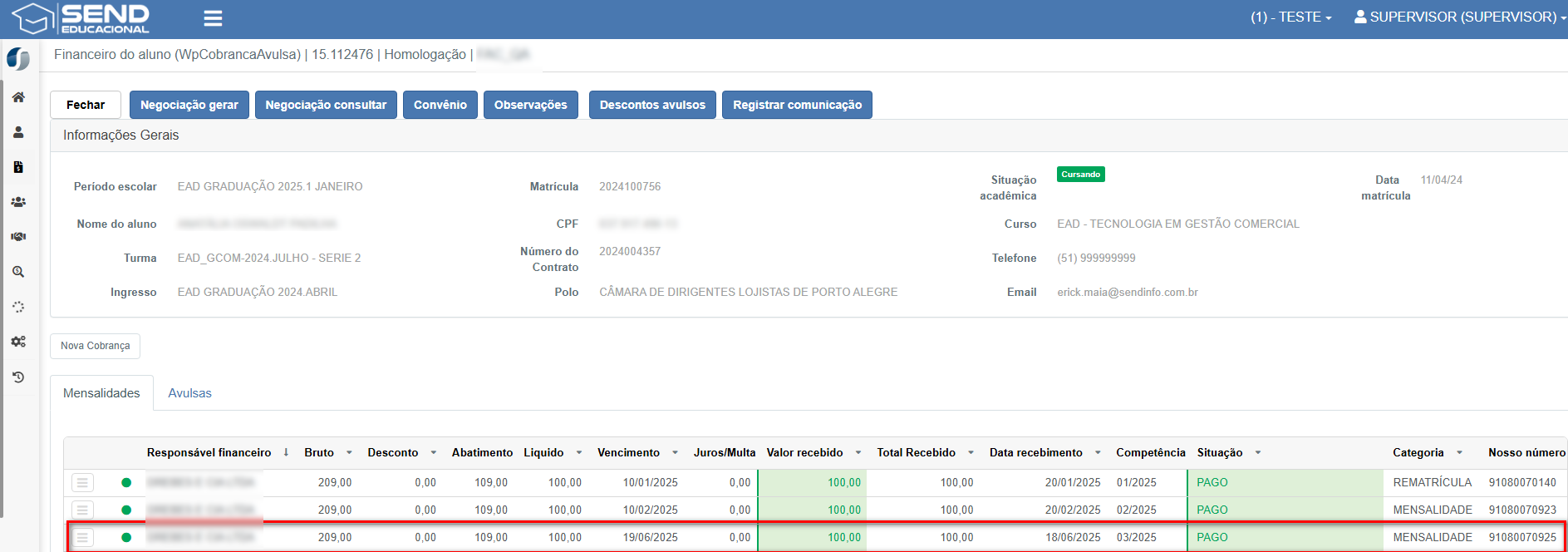
Task: Sort by Responsável financeiro arrow
Action: [x=286, y=452]
